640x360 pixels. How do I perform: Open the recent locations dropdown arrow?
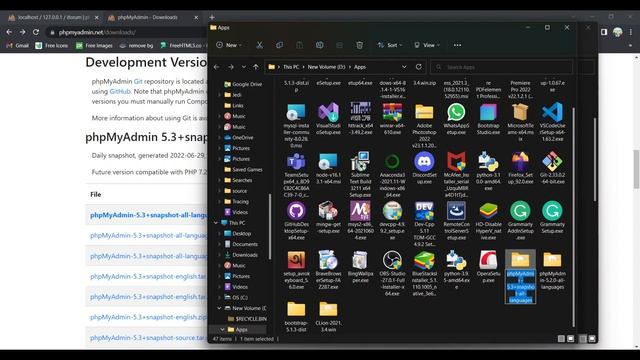click(x=244, y=67)
